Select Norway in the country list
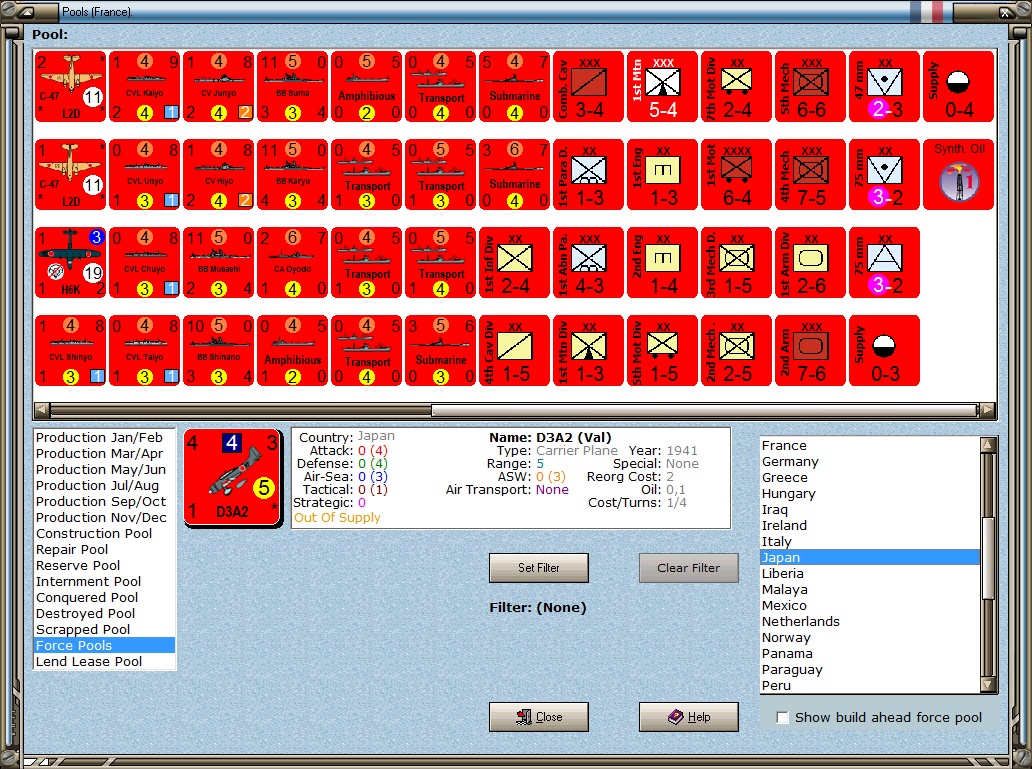The image size is (1032, 769). click(870, 638)
